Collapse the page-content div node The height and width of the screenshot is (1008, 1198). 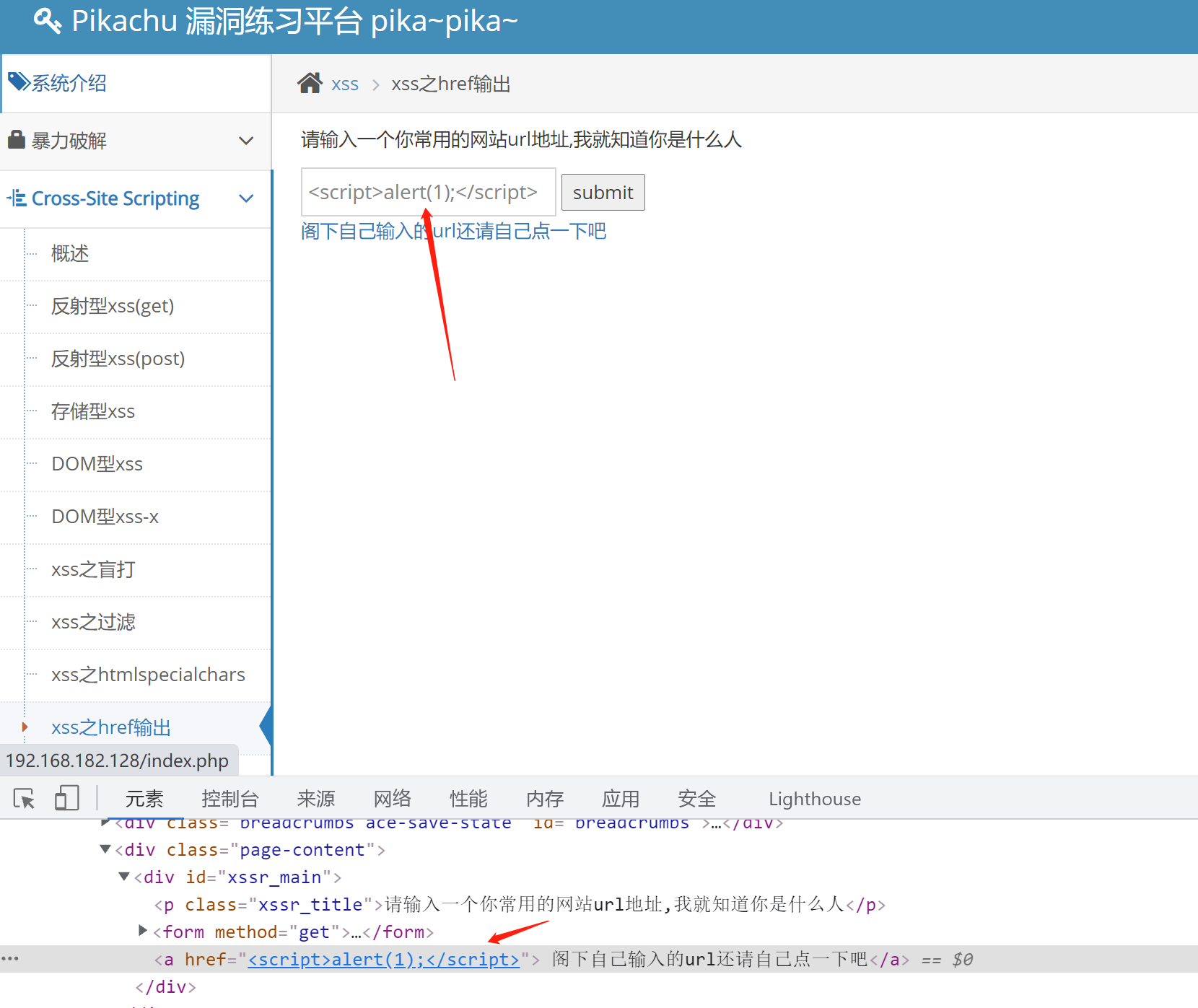(x=105, y=849)
